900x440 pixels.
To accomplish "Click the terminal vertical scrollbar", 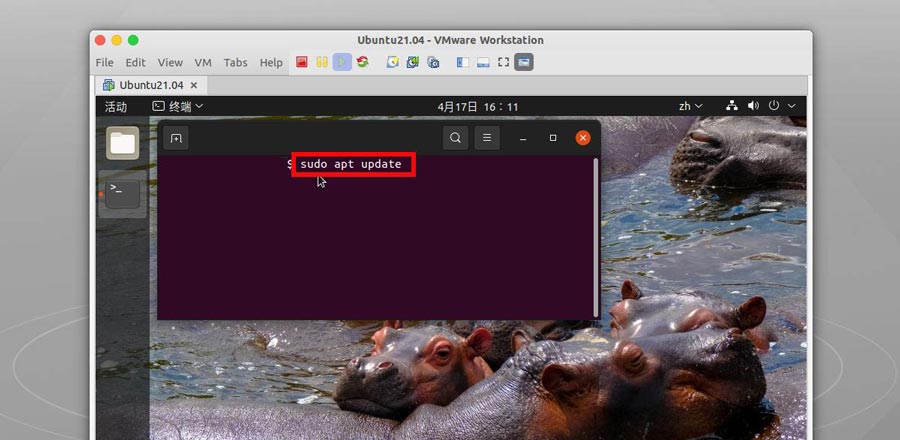I will tap(596, 237).
